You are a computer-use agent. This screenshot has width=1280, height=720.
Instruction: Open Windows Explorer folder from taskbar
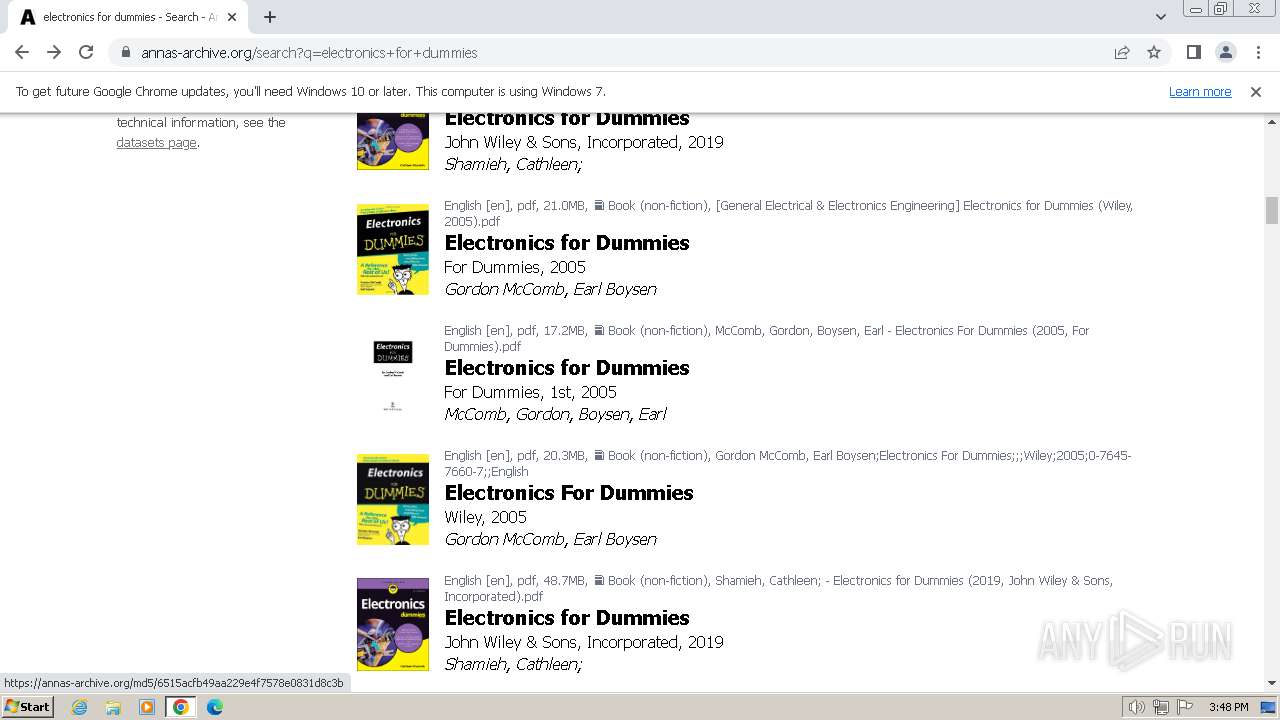[x=113, y=707]
